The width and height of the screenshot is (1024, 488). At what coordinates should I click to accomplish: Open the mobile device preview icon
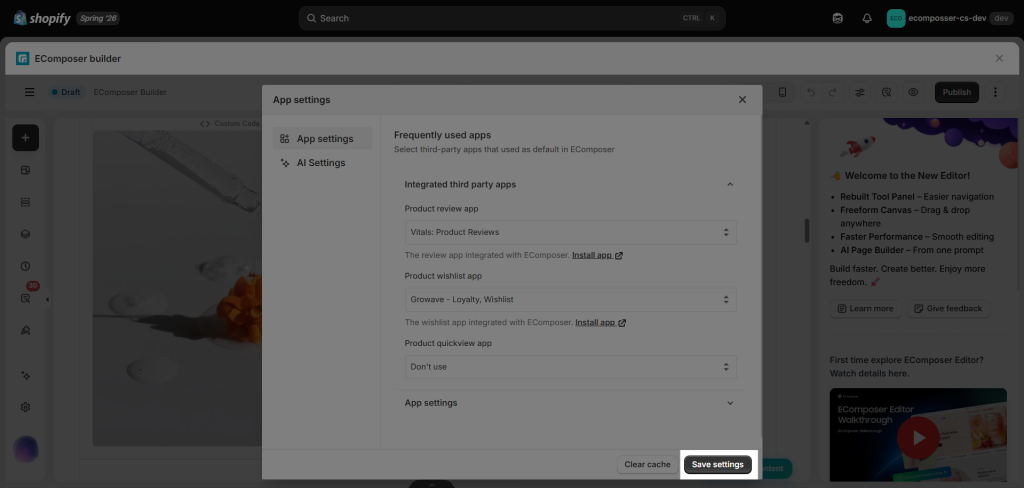(x=782, y=92)
